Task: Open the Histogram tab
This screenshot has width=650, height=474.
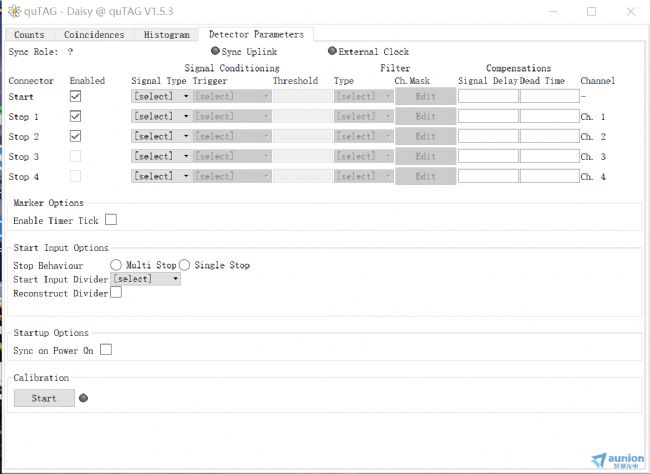Action: pos(166,35)
